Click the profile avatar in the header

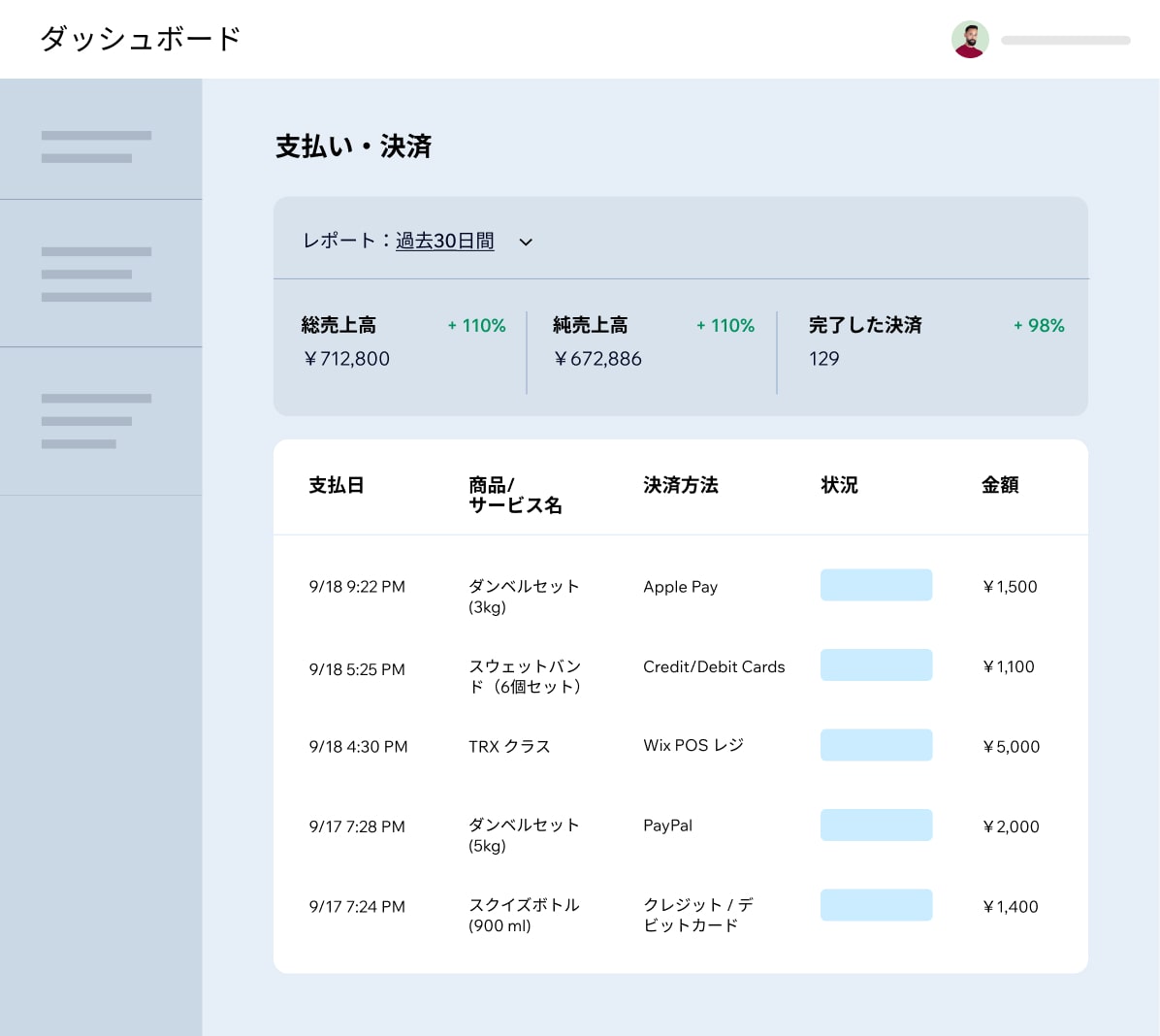[969, 40]
